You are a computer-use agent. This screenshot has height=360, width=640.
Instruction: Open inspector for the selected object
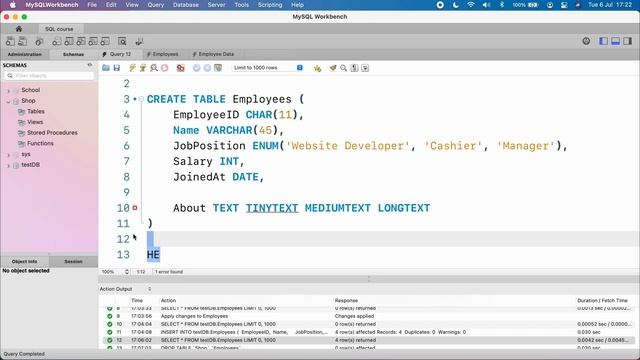tap(39, 41)
